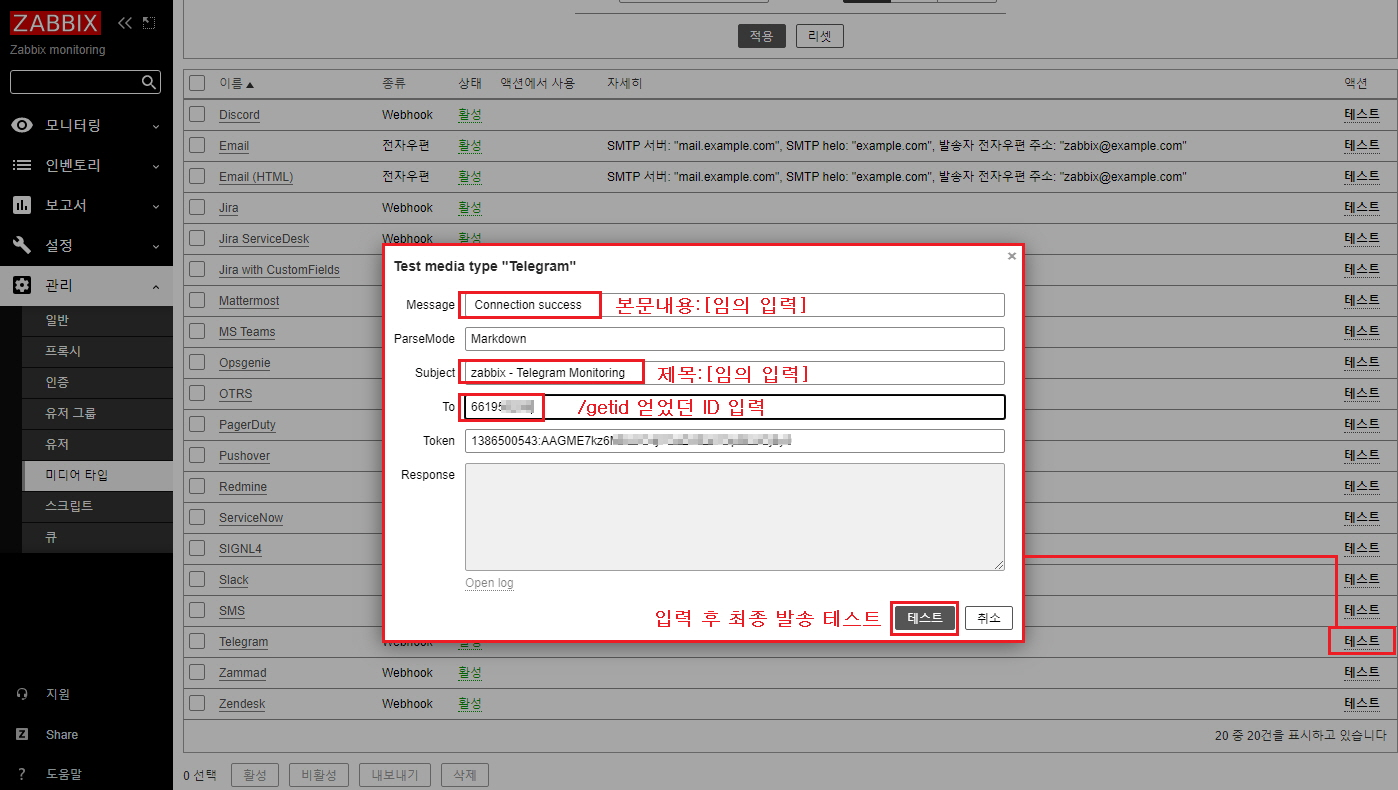Tick the Zendesk row checkbox
The image size is (1398, 790).
(197, 703)
